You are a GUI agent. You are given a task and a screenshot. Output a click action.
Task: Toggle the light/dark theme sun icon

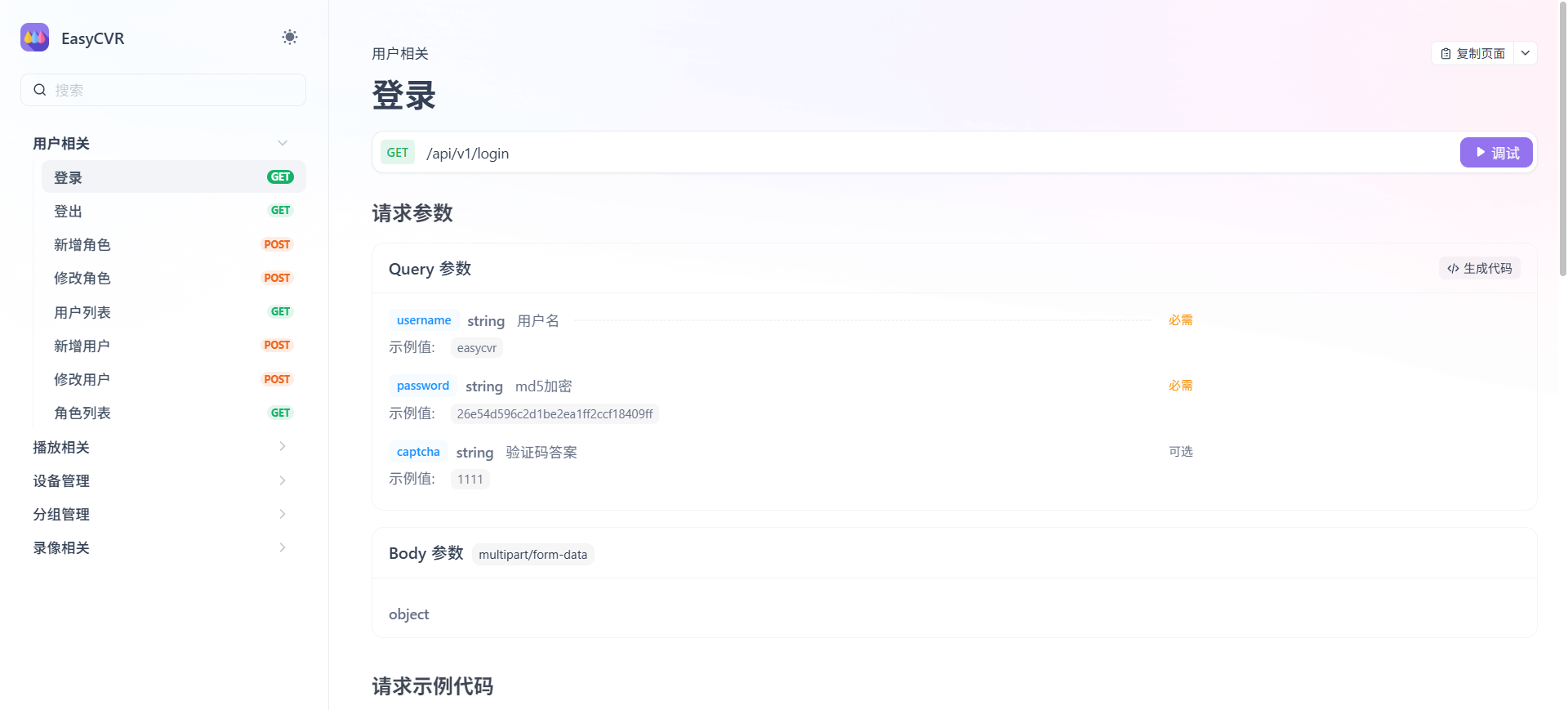290,38
